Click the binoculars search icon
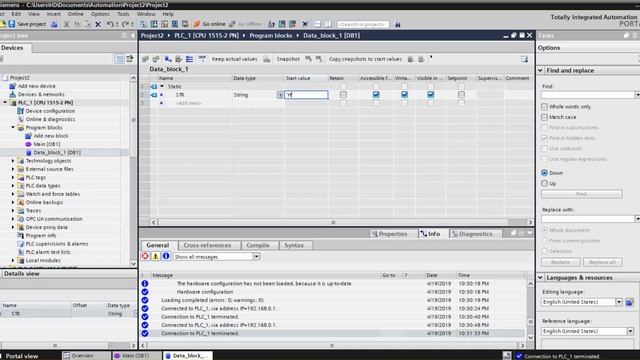 click(398, 24)
